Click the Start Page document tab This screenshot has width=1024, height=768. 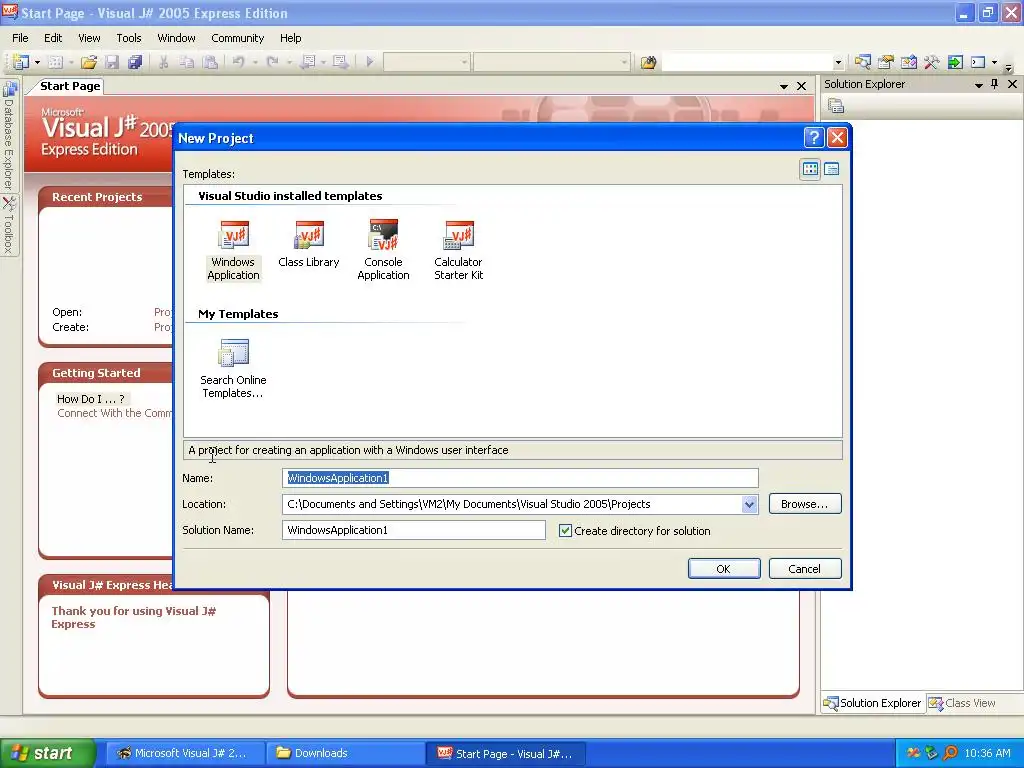tap(70, 86)
